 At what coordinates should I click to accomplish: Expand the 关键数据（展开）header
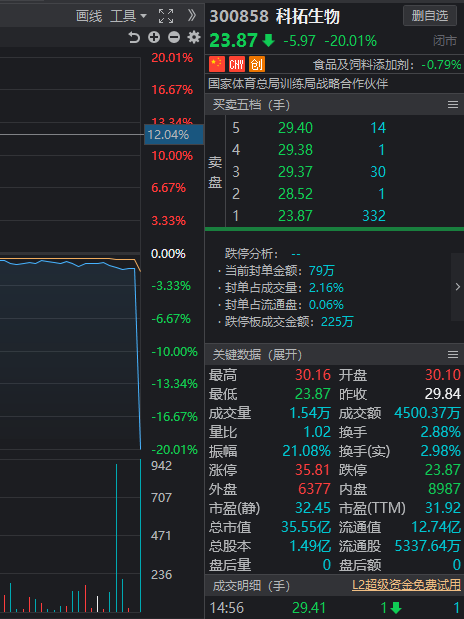257,355
